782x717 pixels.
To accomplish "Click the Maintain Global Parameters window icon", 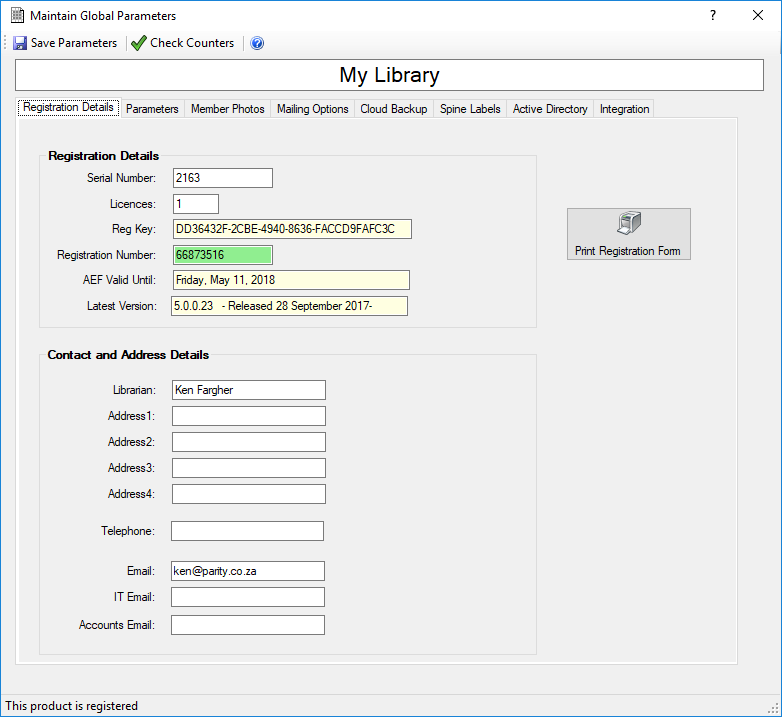I will [17, 15].
